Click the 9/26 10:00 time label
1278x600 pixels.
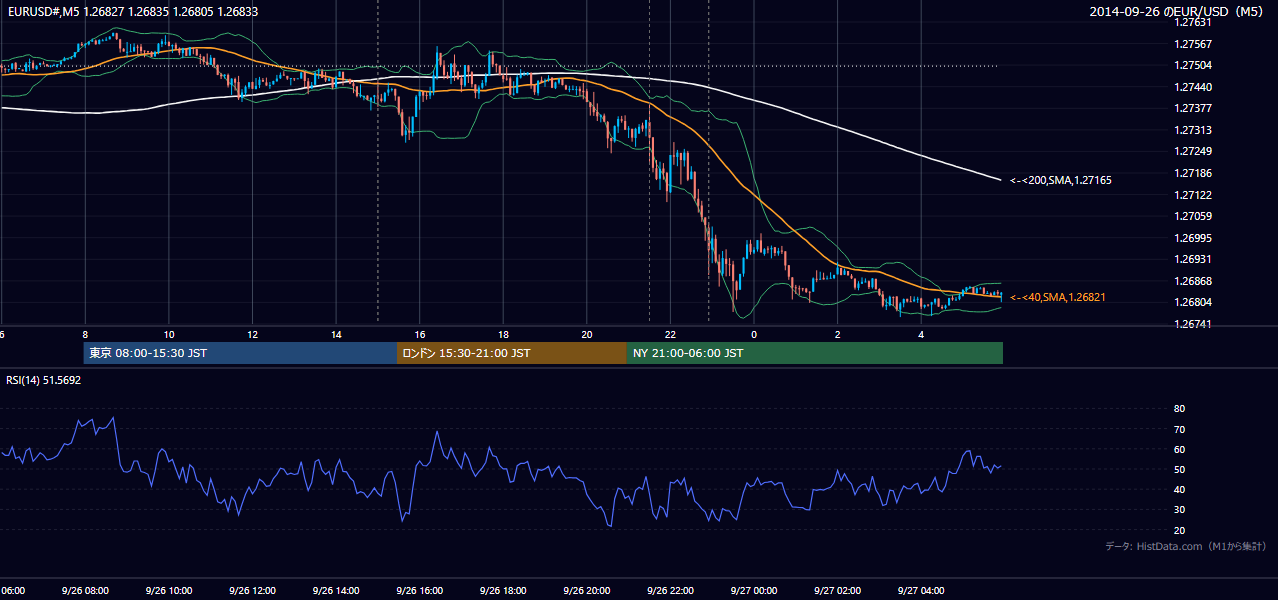point(169,590)
